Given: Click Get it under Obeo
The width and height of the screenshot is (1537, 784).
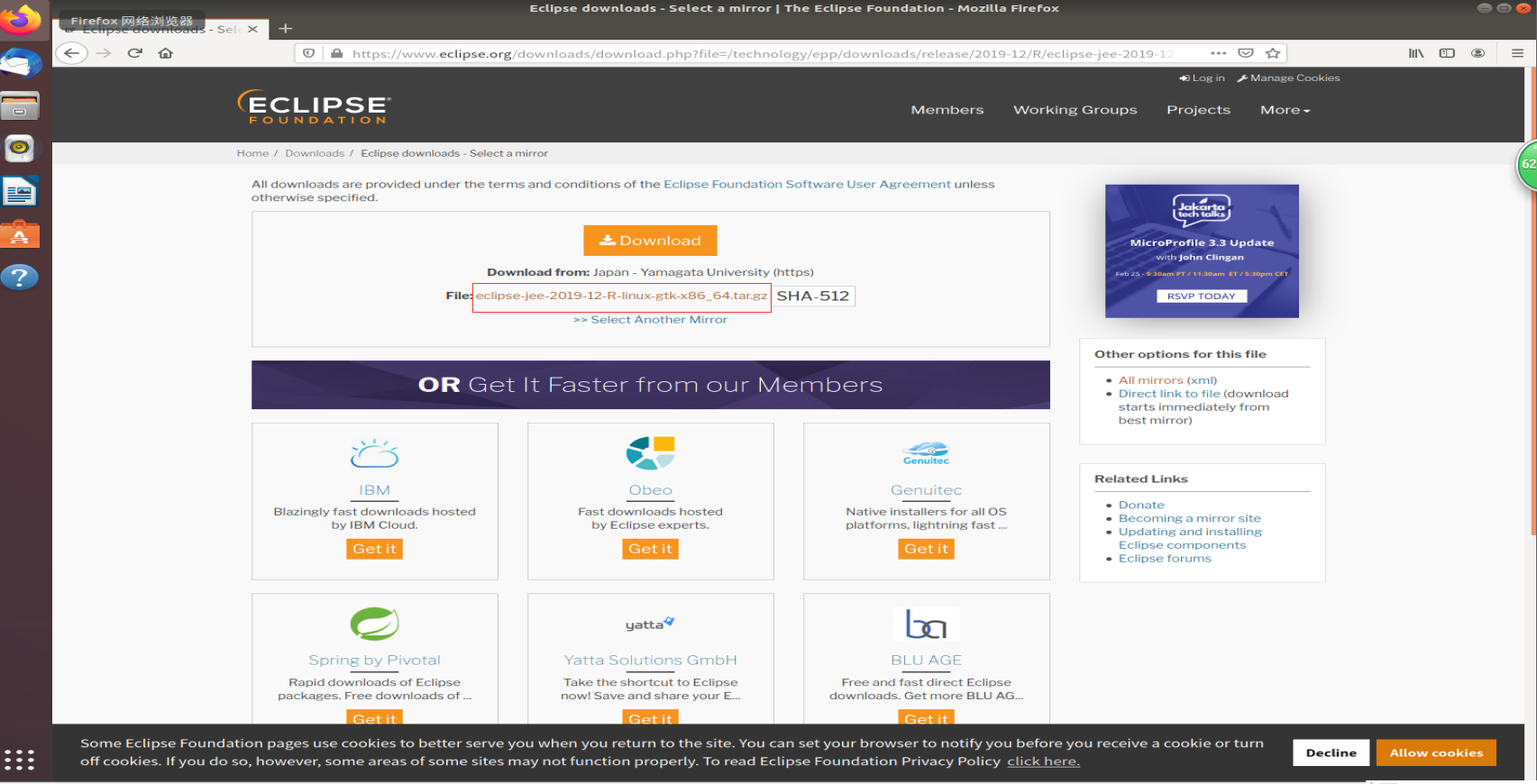Looking at the screenshot, I should [650, 549].
